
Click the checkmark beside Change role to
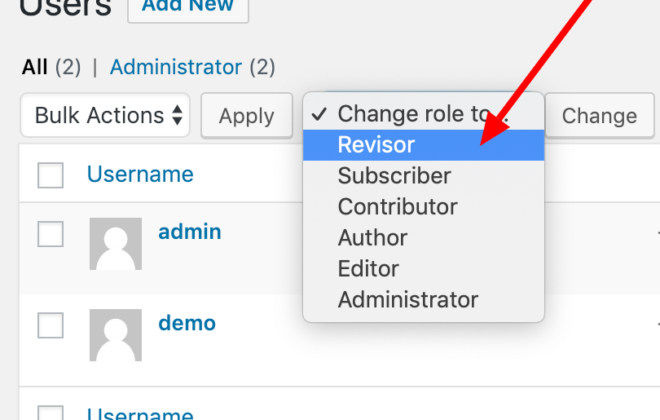tap(319, 114)
